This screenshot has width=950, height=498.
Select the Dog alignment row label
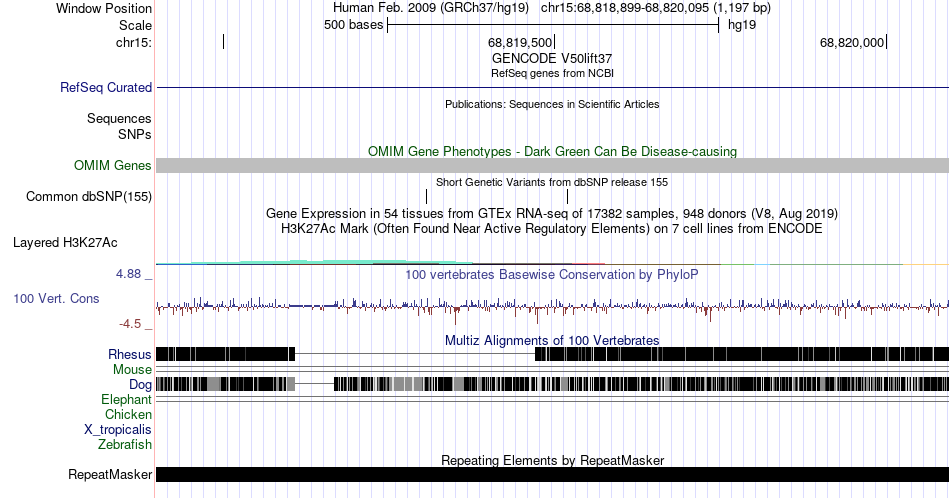(140, 385)
